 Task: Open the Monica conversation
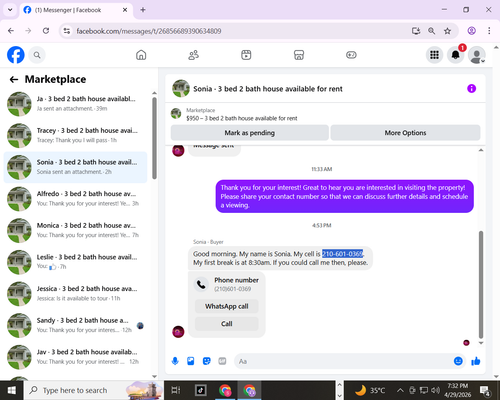75,230
